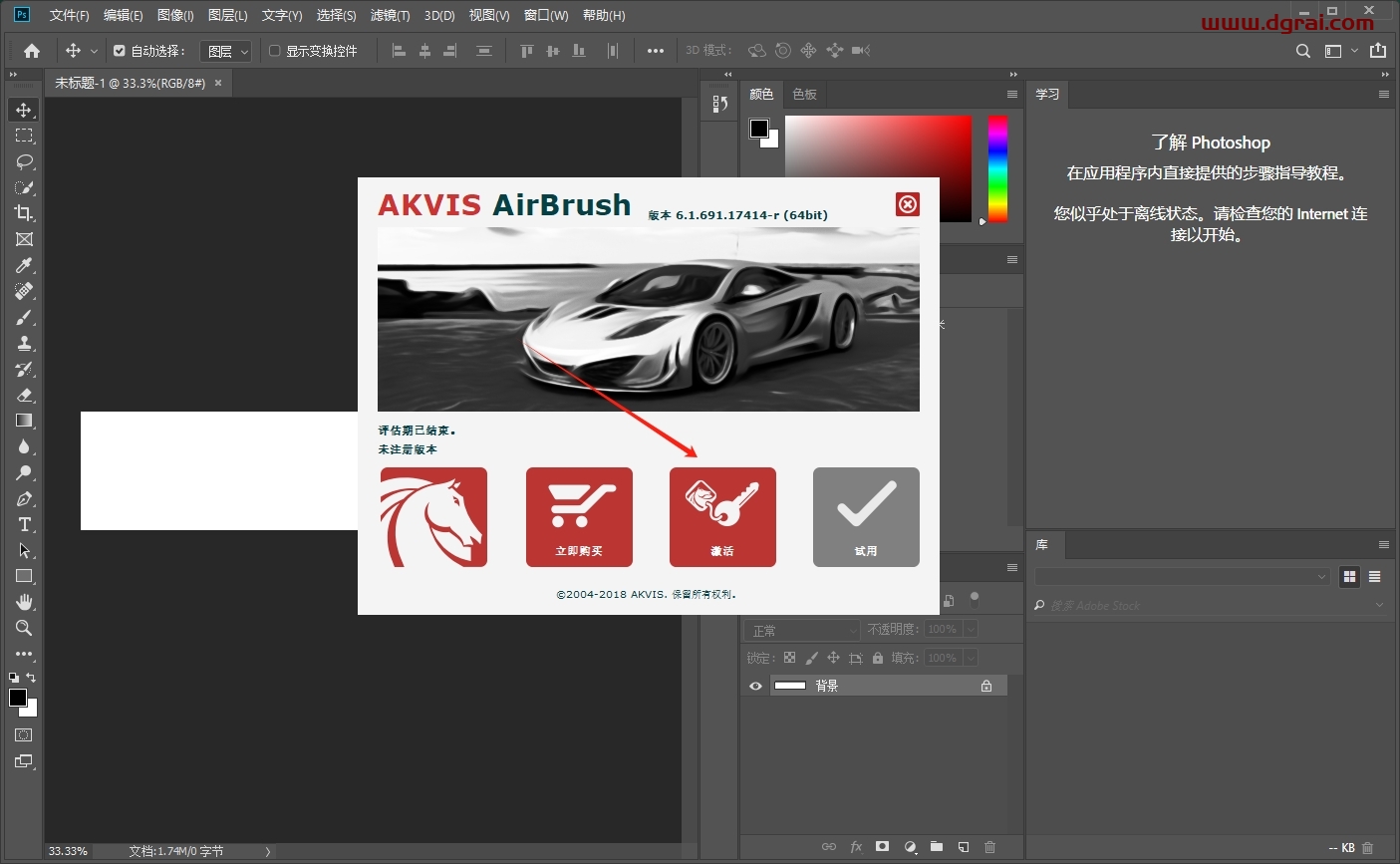Toggle lock all icon beside 填充
Viewport: 1400px width, 864px height.
(x=878, y=658)
